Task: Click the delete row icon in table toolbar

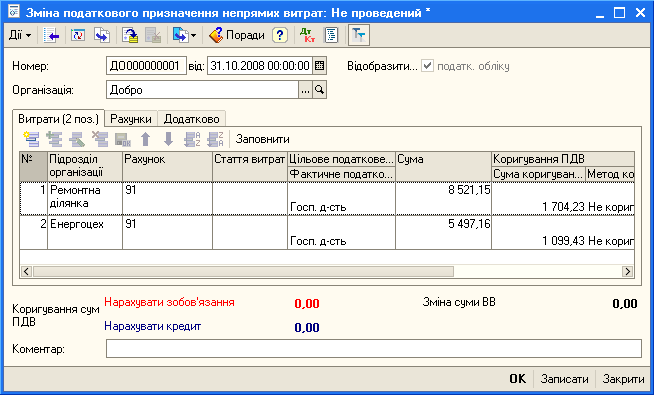Action: tap(100, 139)
